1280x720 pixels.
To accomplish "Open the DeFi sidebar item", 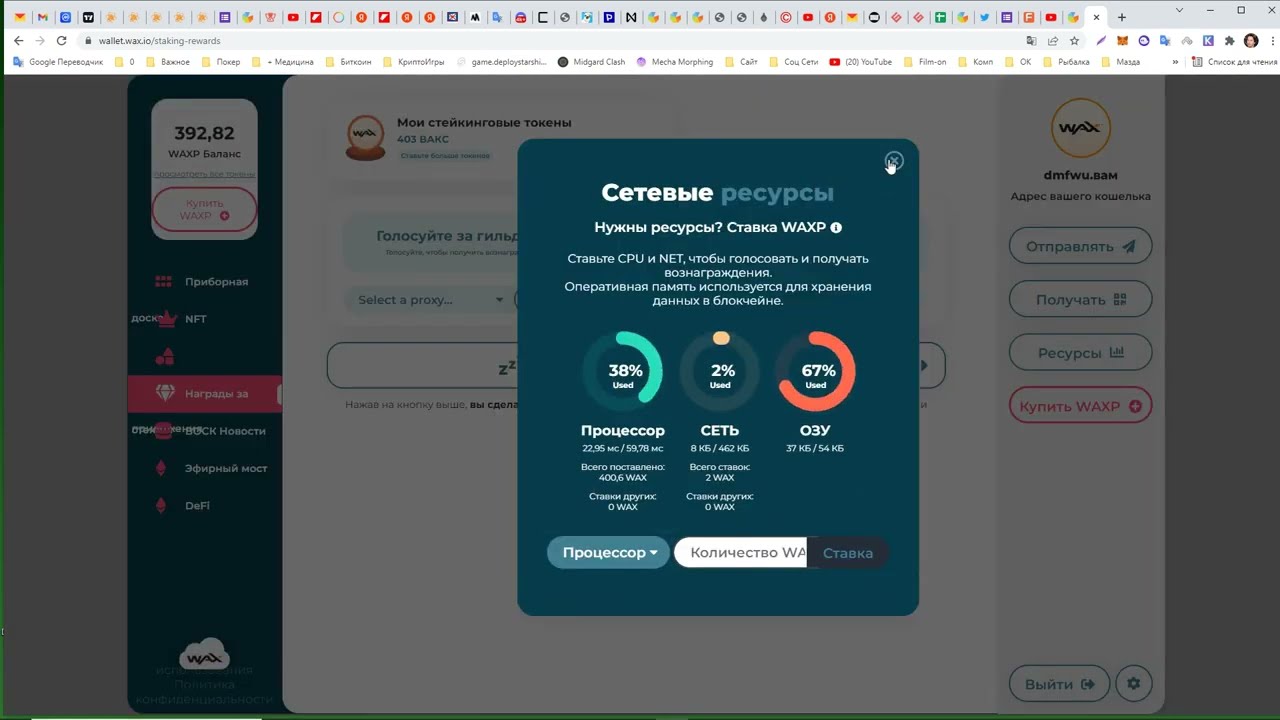I will (197, 506).
